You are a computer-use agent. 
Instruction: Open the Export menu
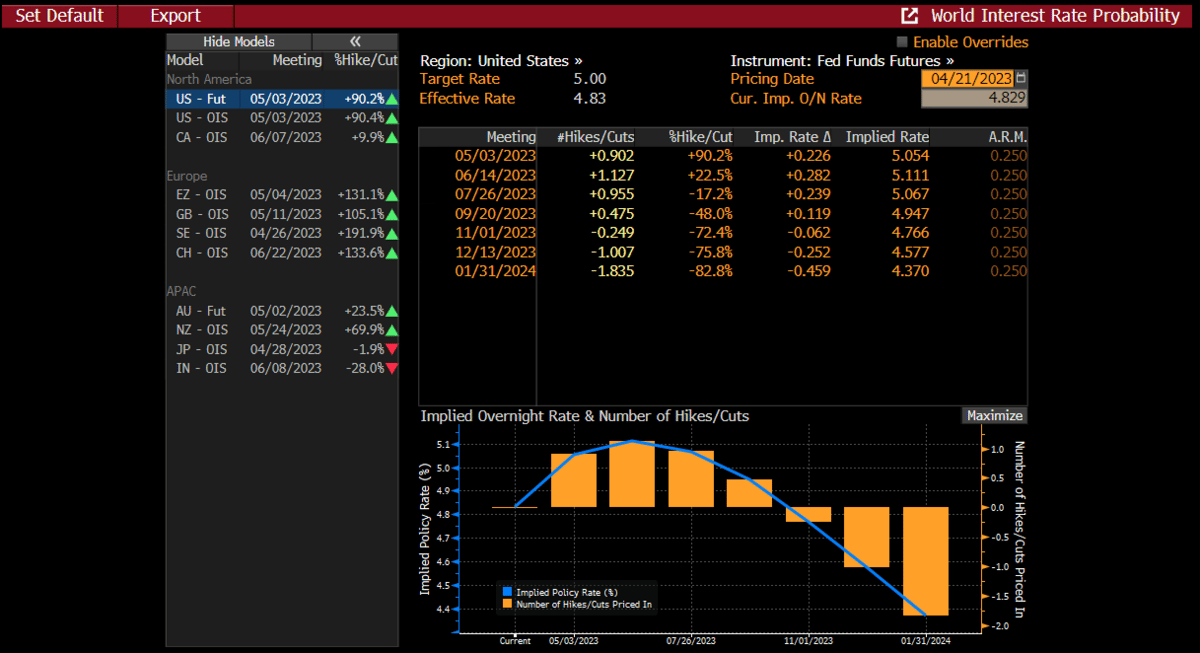click(175, 16)
